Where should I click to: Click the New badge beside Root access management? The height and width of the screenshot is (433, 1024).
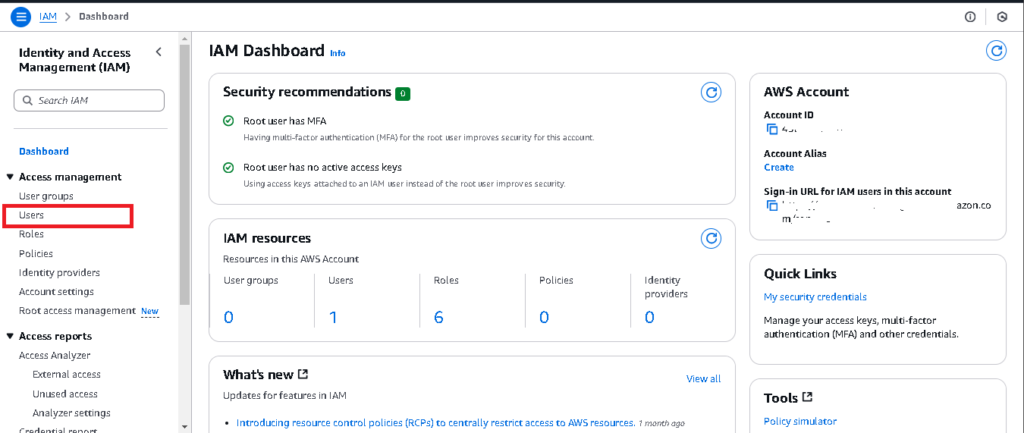coord(150,312)
